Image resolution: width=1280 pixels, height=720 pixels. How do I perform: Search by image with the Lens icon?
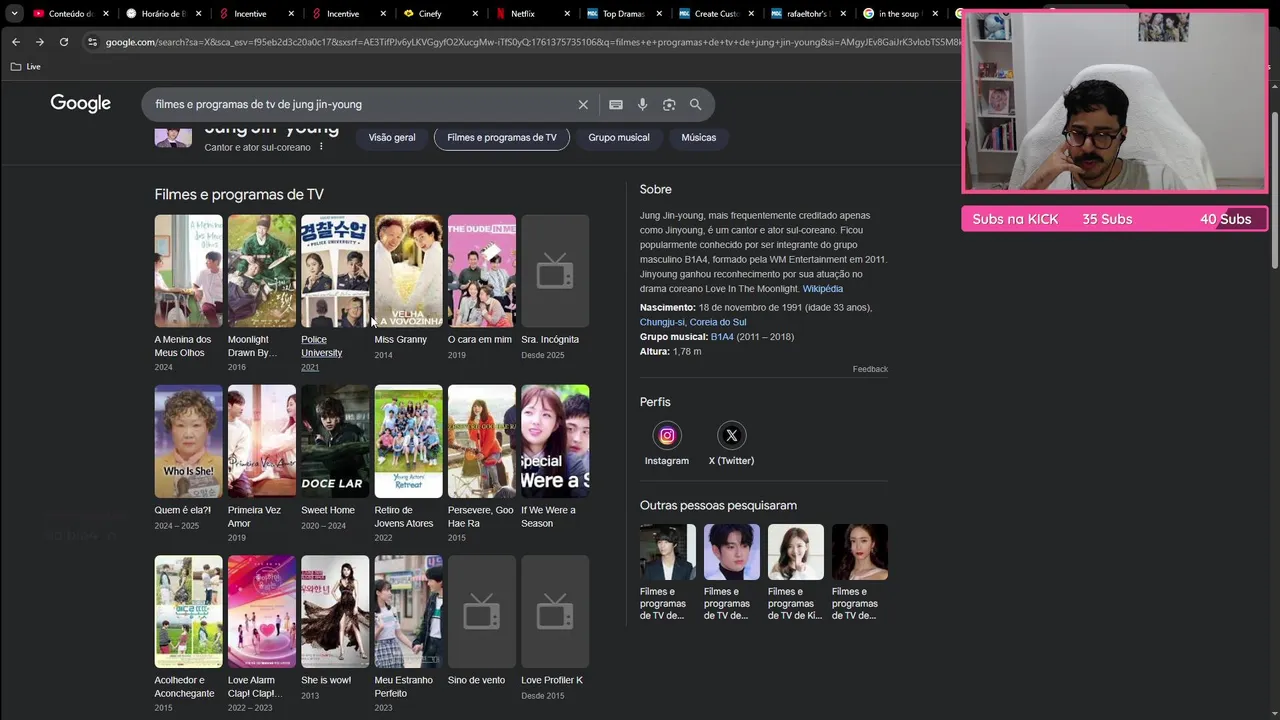click(669, 104)
